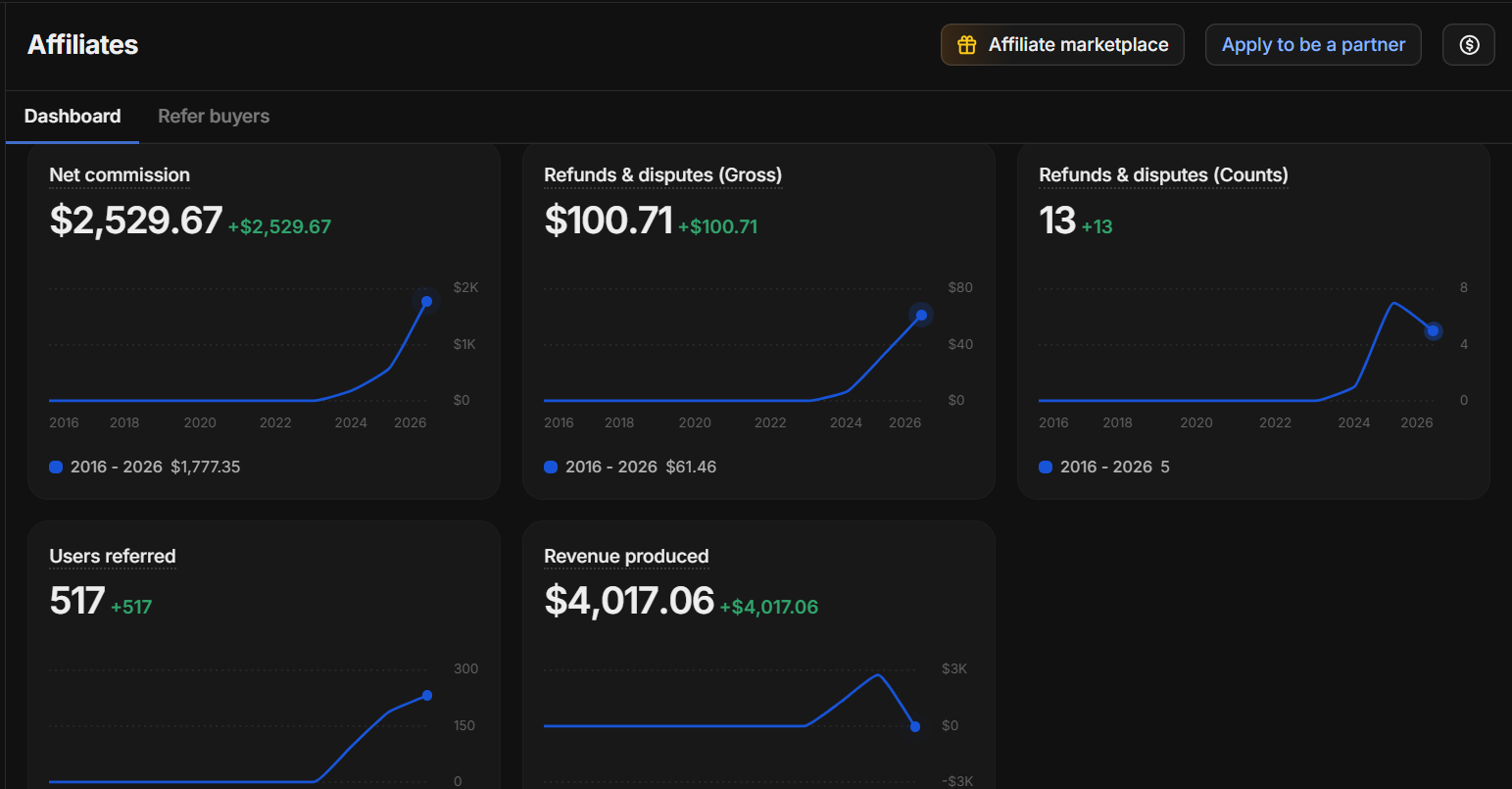The width and height of the screenshot is (1512, 789).
Task: Select the Net commission chart end point
Action: (x=426, y=301)
